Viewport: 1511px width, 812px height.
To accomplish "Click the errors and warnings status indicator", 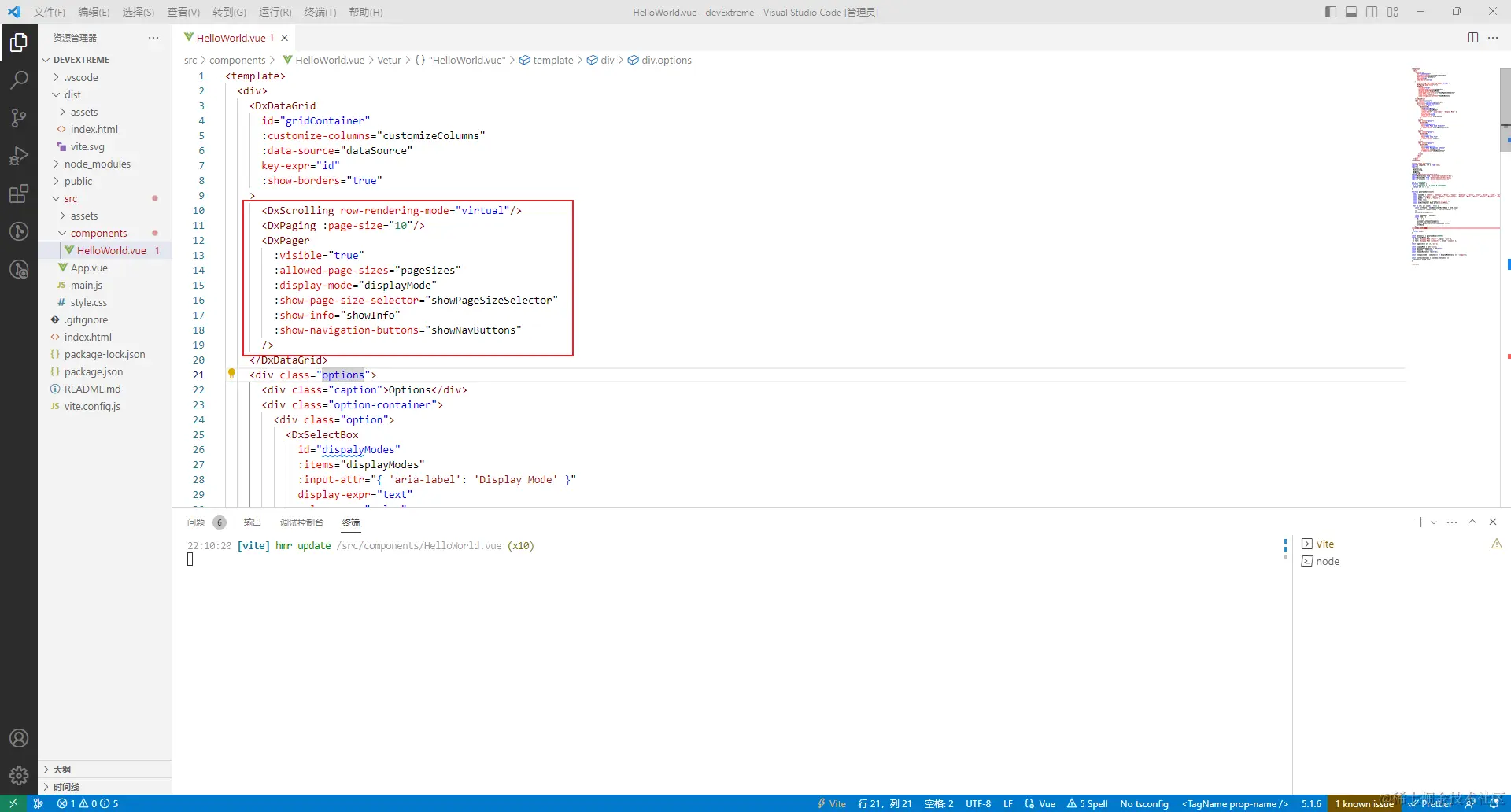I will click(x=87, y=803).
